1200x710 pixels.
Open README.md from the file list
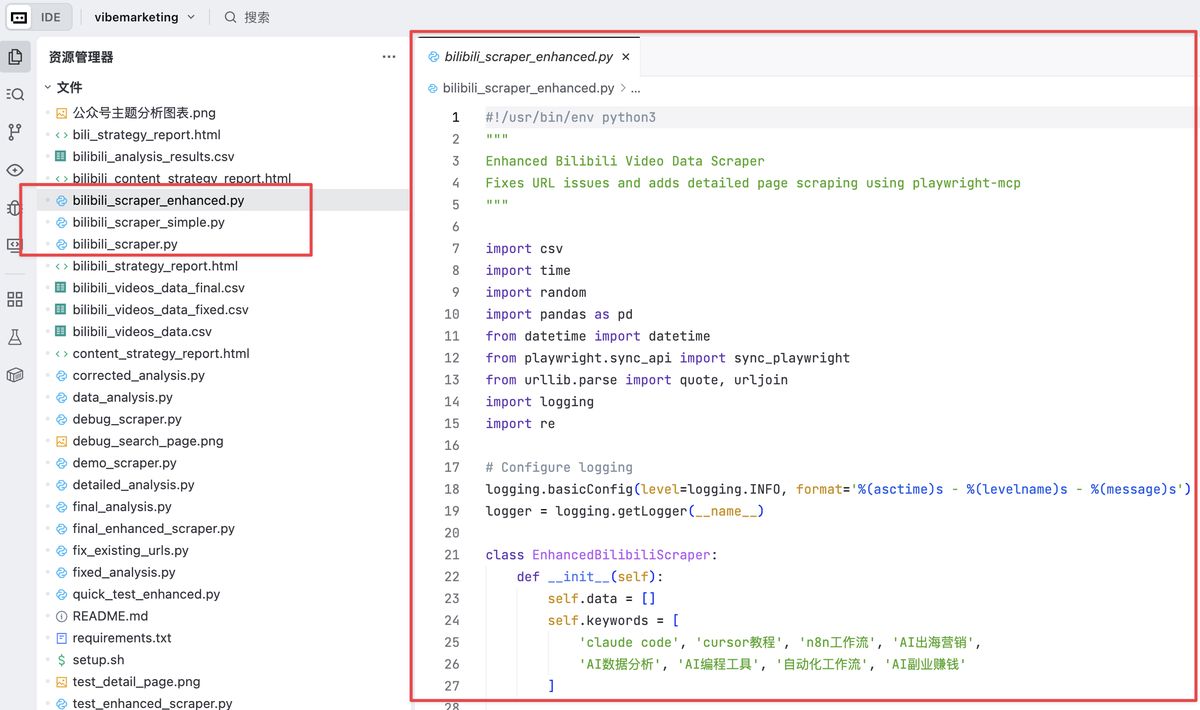[x=110, y=616]
